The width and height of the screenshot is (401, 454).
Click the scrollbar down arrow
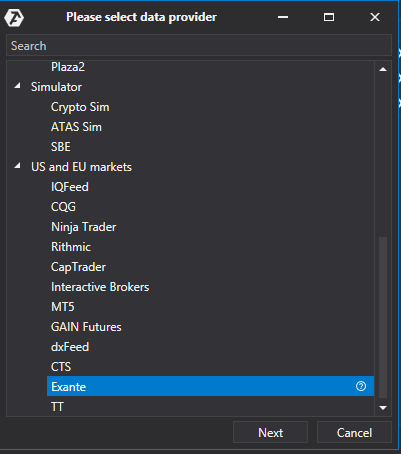click(383, 408)
